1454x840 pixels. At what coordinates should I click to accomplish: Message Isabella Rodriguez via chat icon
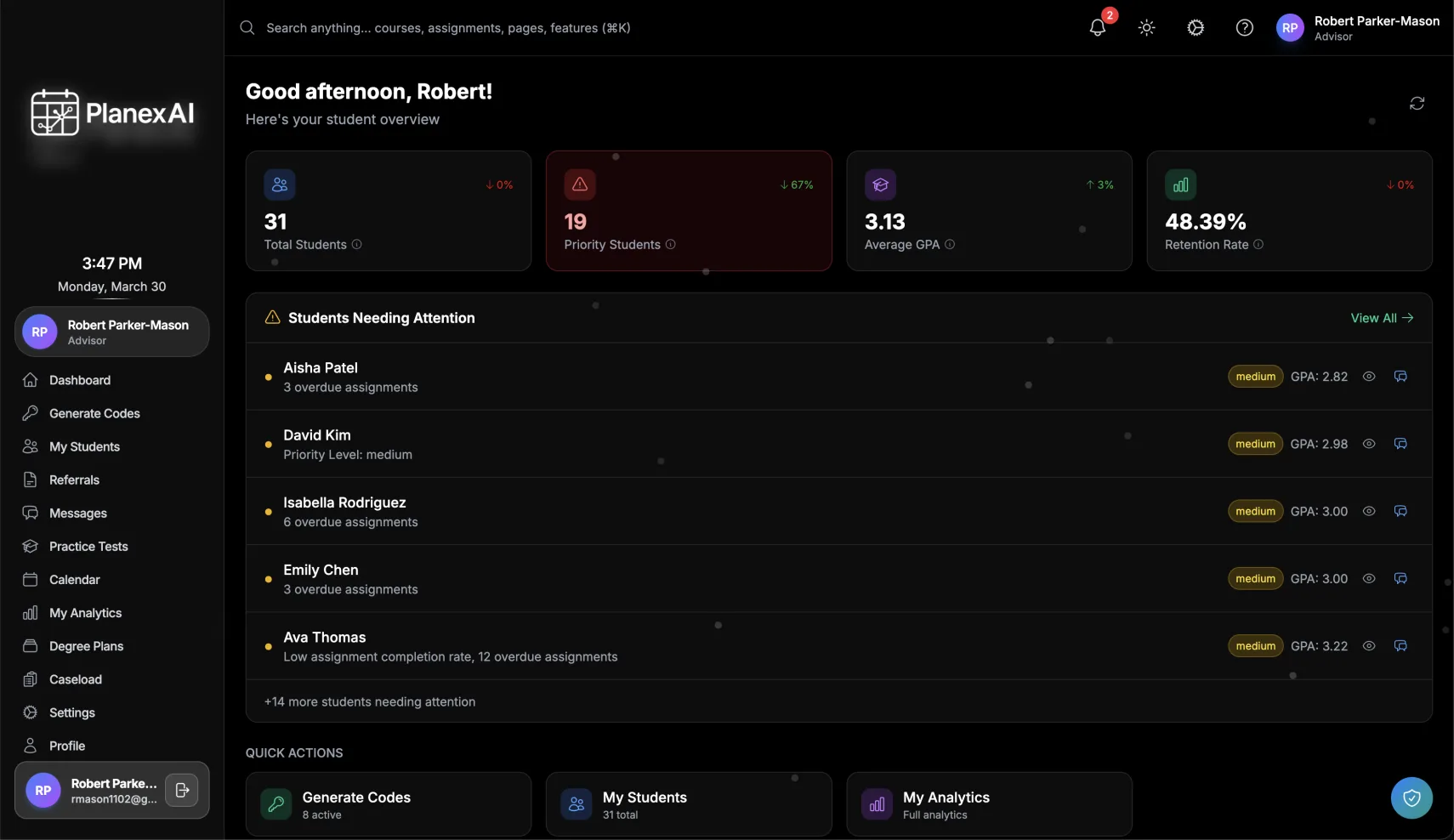coord(1400,511)
